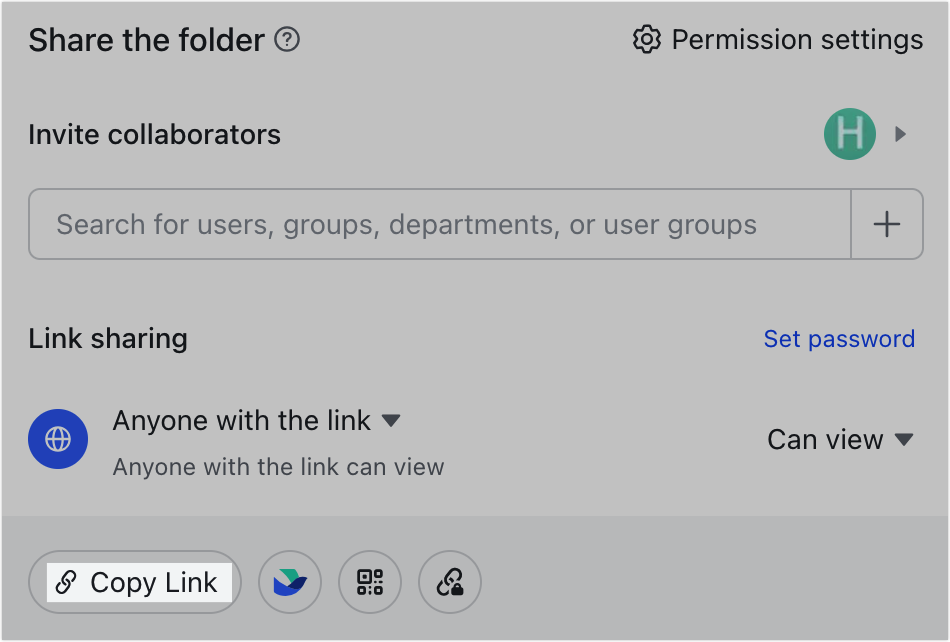
Task: Click the blue globe link-sharing icon
Action: point(58,439)
